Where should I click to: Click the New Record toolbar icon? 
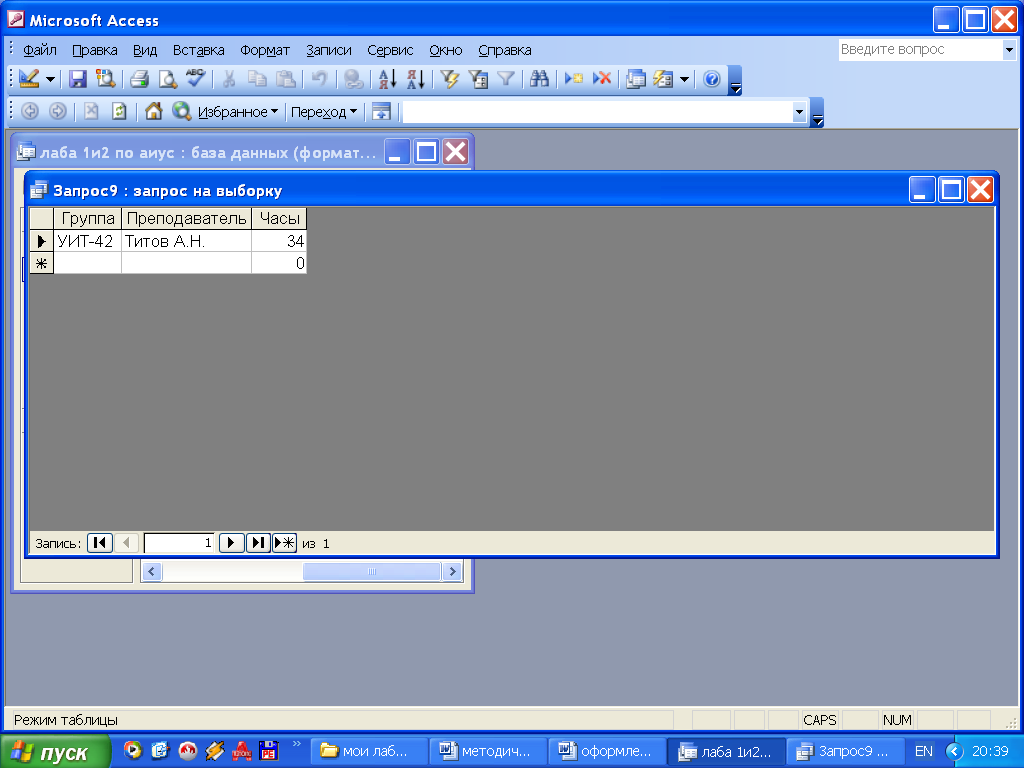click(573, 79)
